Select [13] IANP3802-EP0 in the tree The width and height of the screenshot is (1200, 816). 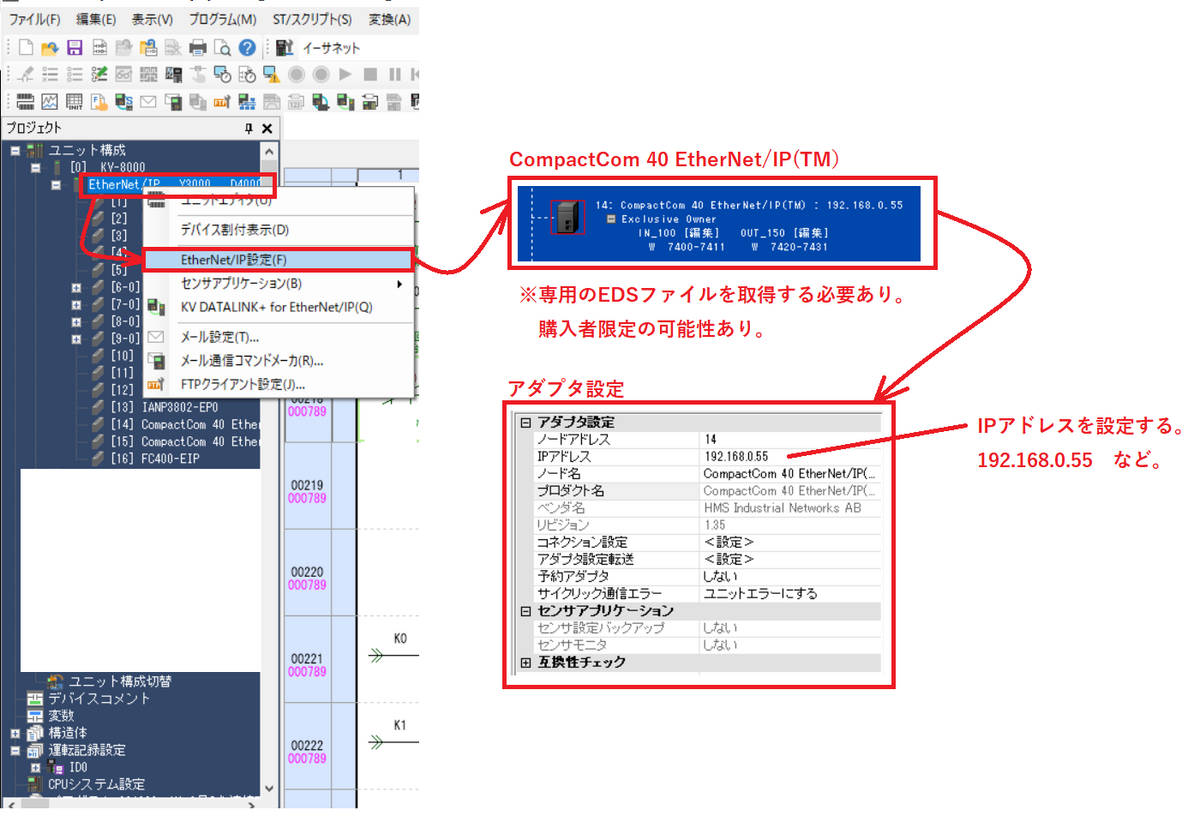point(164,408)
